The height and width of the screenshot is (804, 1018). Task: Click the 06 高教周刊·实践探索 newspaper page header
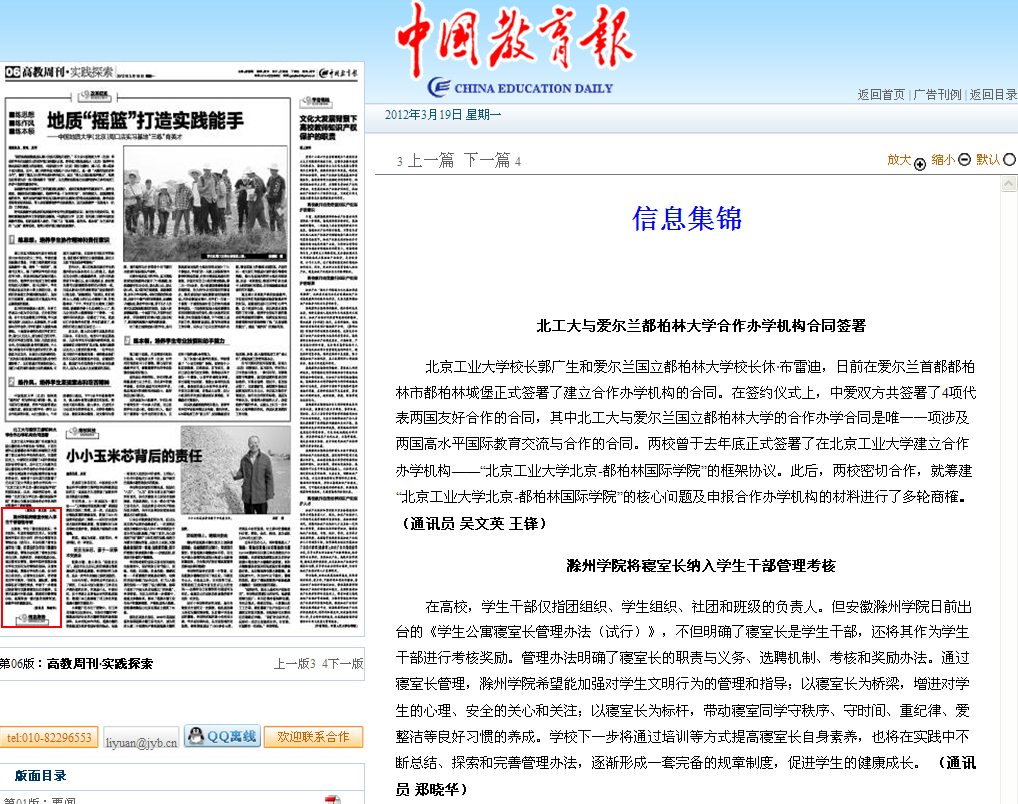pos(59,72)
